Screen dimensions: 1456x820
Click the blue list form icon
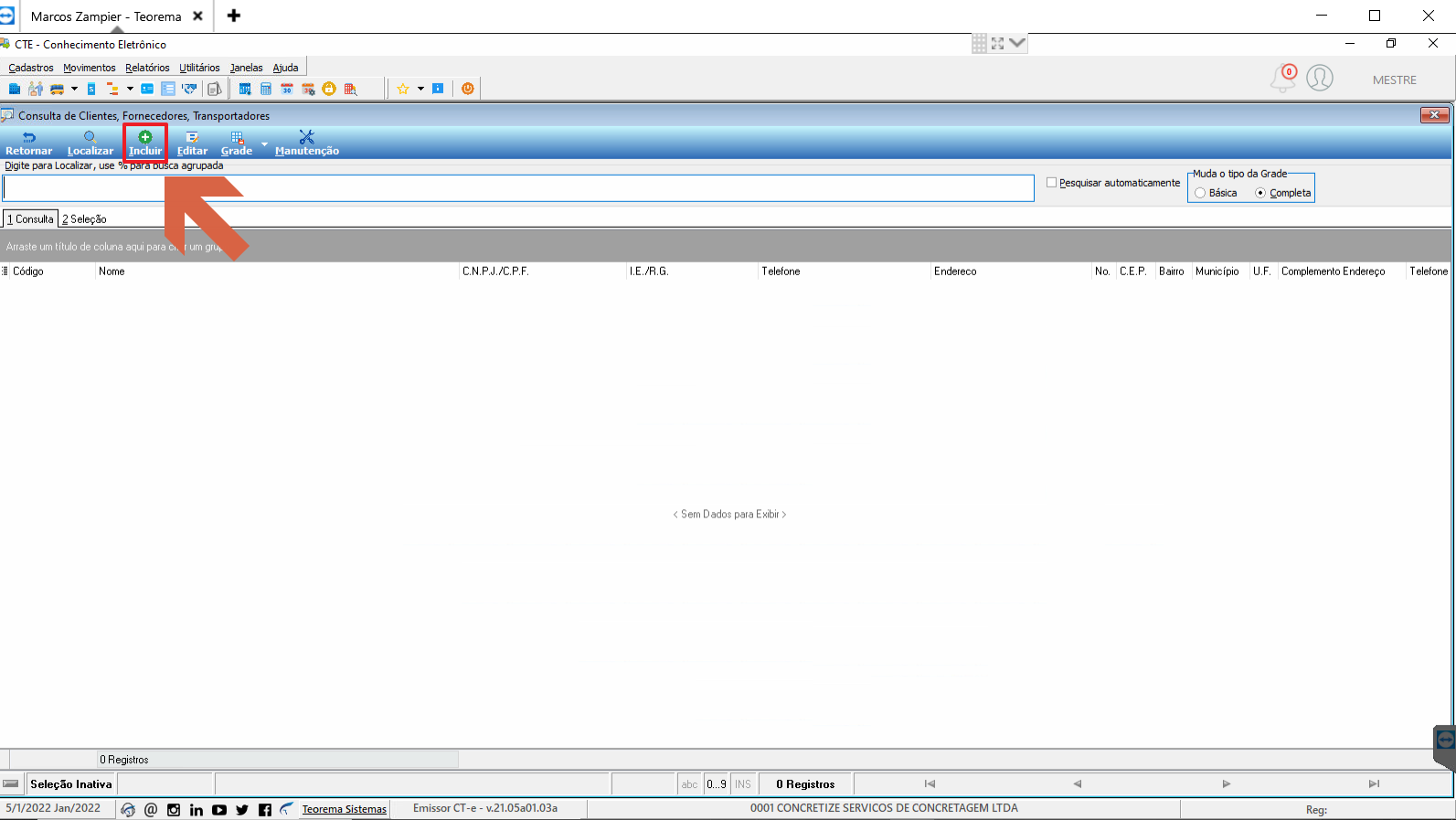(x=168, y=89)
